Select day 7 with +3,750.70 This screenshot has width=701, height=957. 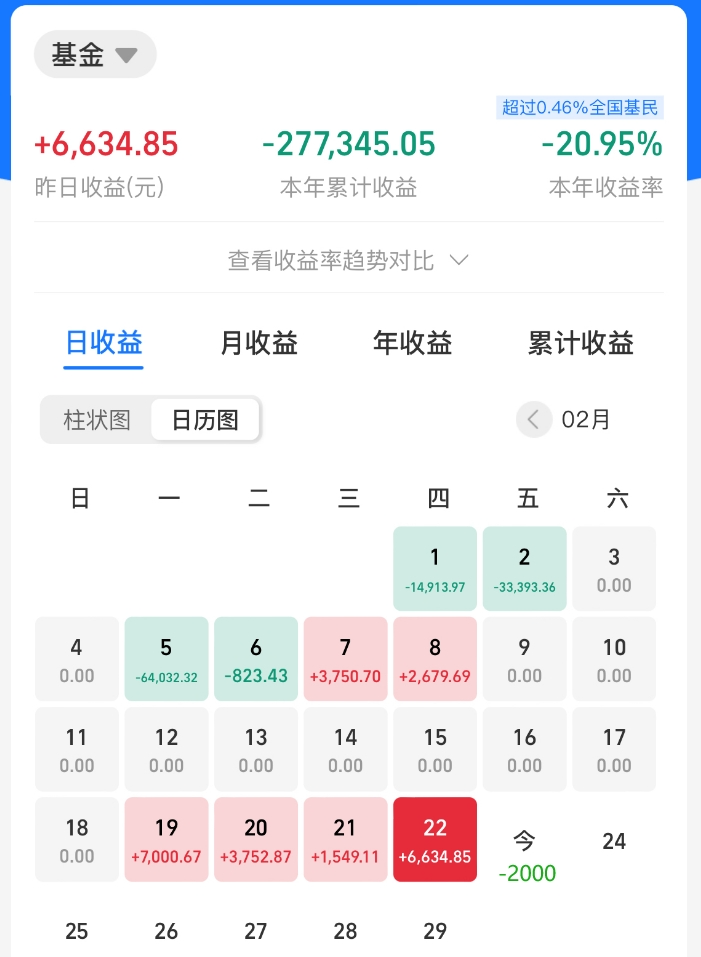[346, 659]
